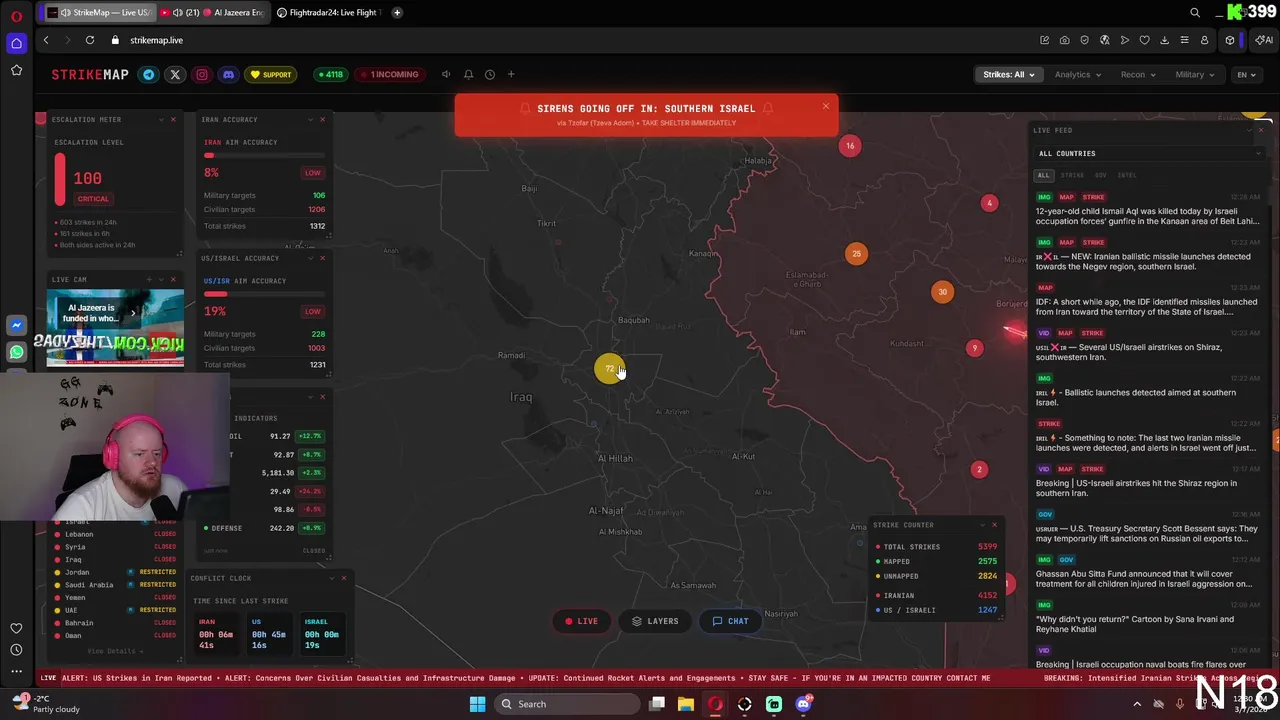
Task: Select the GOV tab in Live Feed
Action: coord(1101,175)
